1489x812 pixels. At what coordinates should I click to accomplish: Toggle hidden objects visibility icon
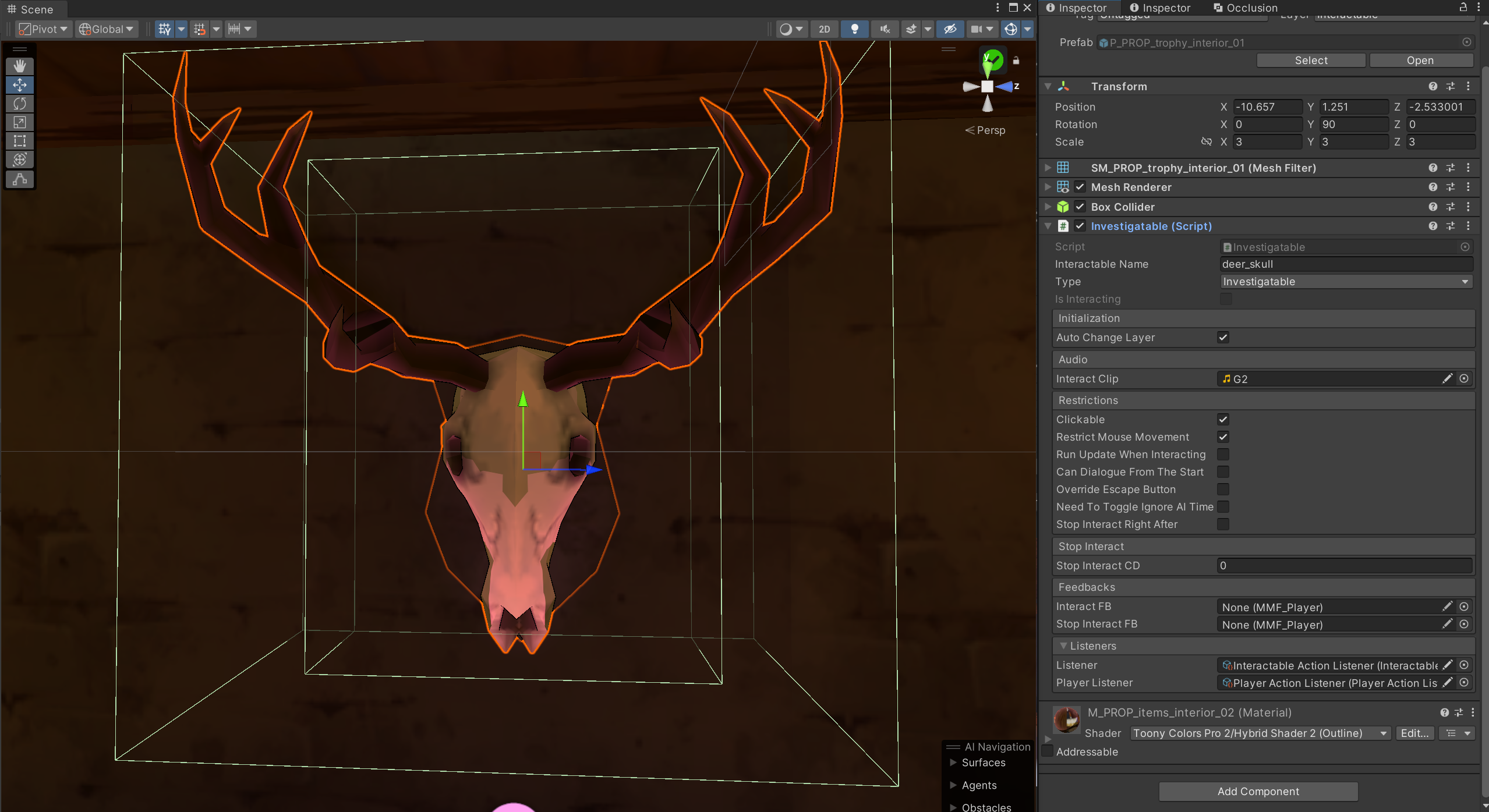point(950,29)
